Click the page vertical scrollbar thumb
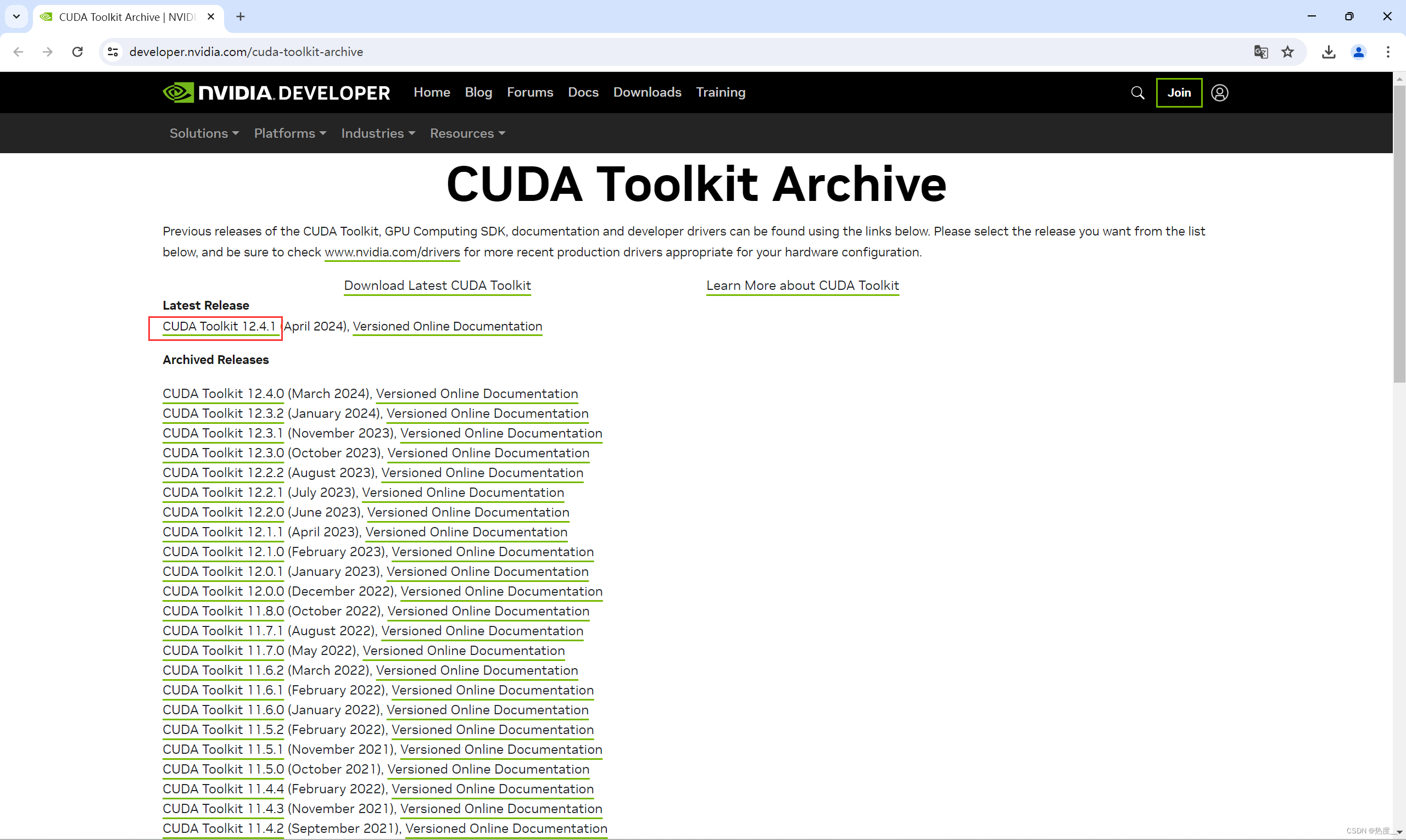Viewport: 1406px width, 840px height. point(1399,232)
